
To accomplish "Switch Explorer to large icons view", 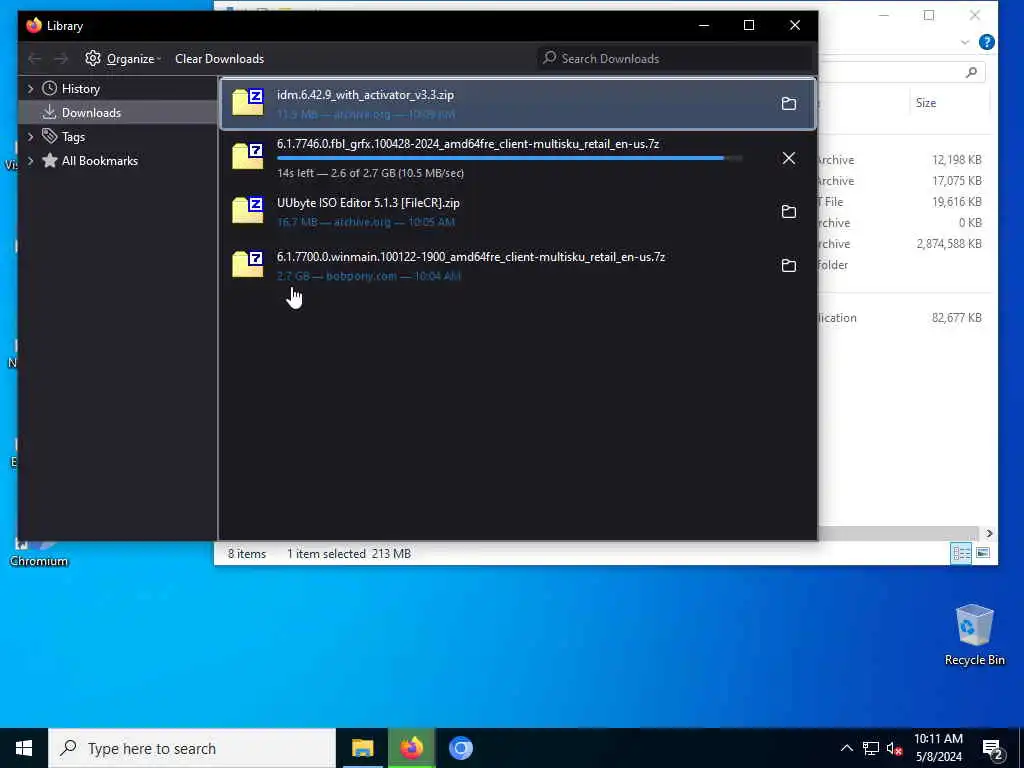I will coord(983,554).
